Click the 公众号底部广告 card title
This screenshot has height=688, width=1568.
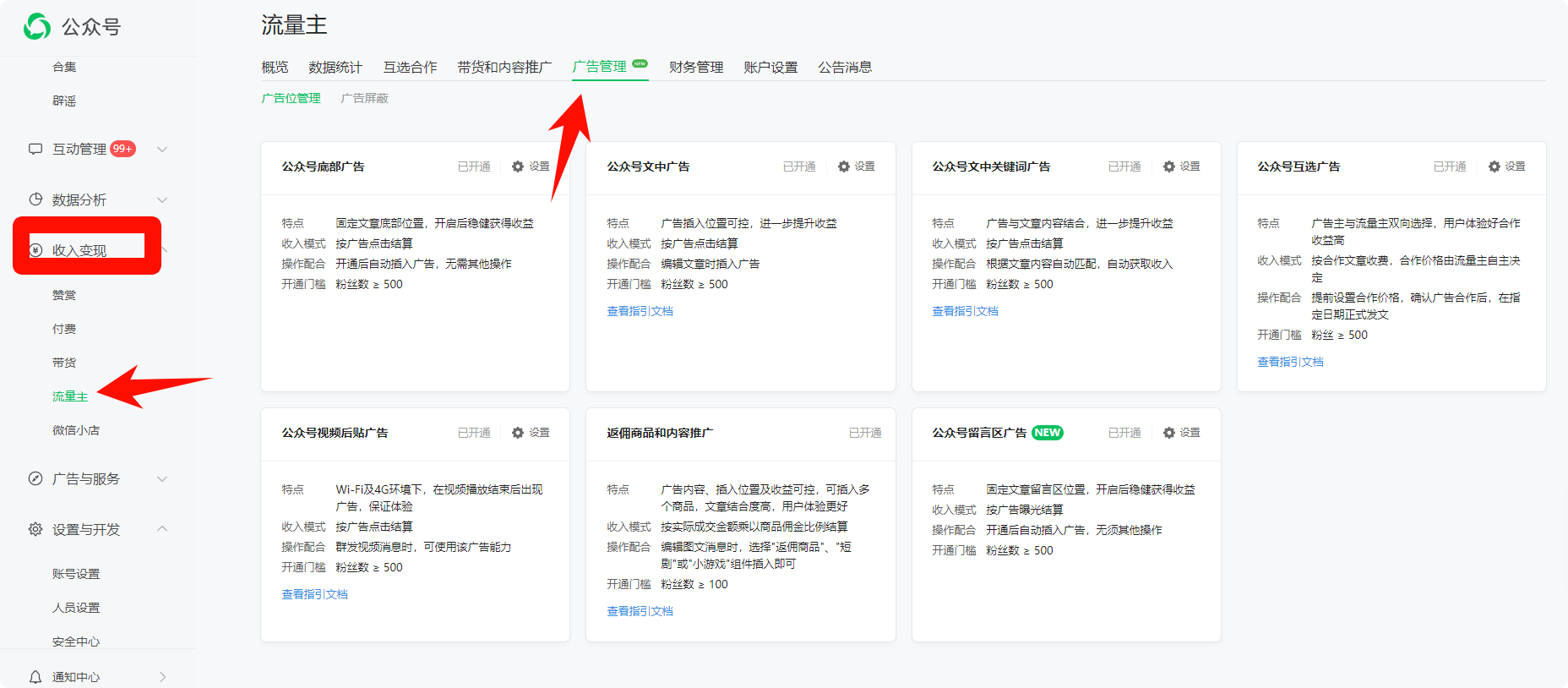point(323,167)
